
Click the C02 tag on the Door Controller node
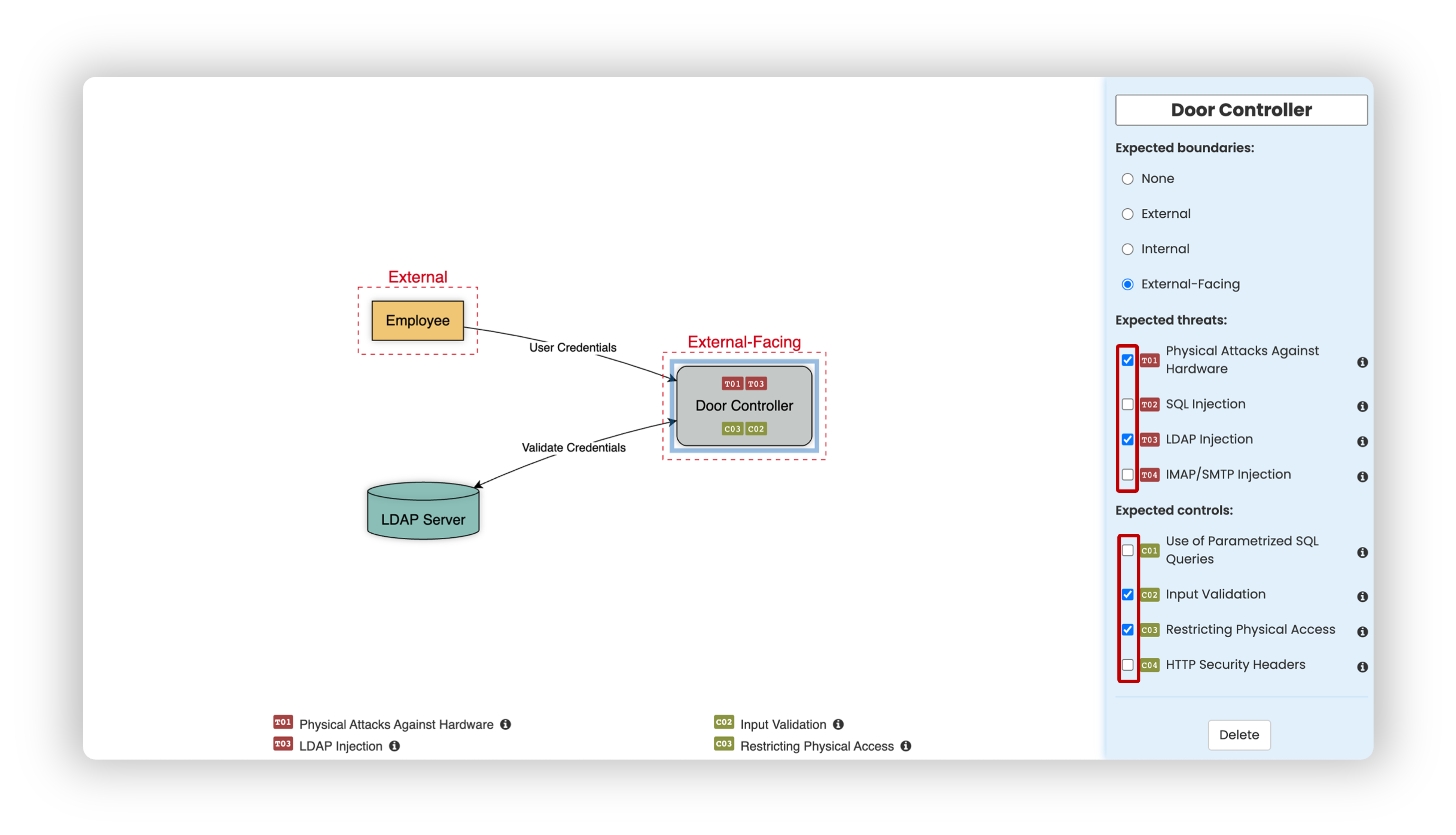tap(756, 429)
